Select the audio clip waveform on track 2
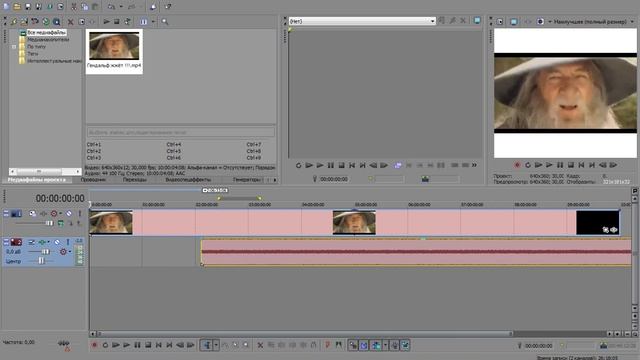640x360 pixels. [x=416, y=252]
